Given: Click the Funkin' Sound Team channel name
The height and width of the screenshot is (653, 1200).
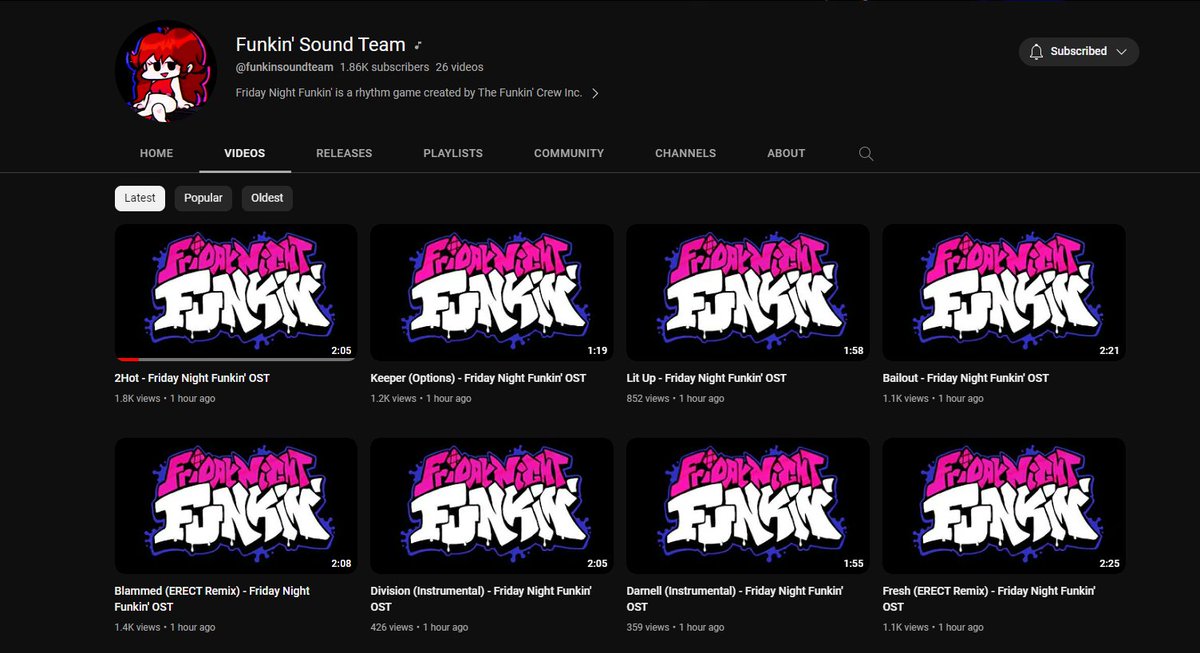Looking at the screenshot, I should pyautogui.click(x=321, y=45).
